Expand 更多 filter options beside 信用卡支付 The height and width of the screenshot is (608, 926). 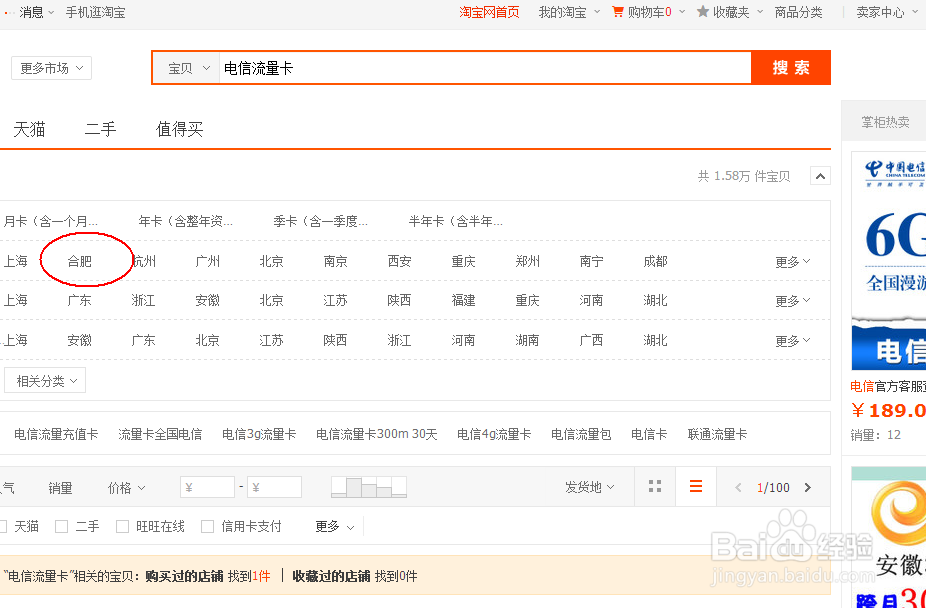(x=334, y=527)
